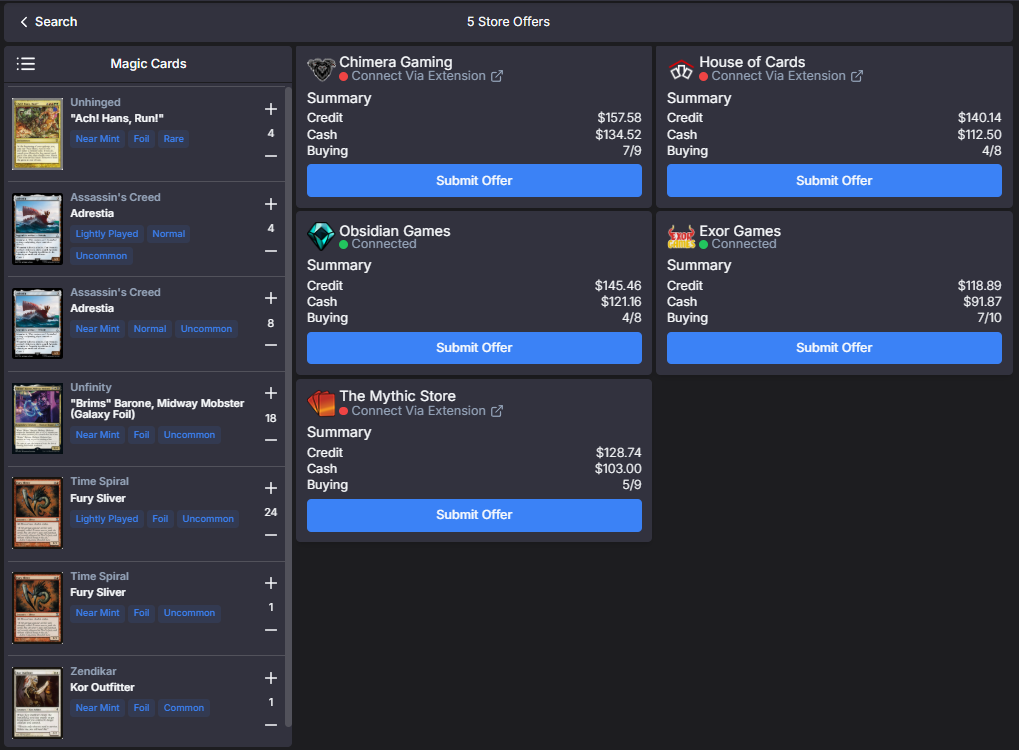Reduce quantity of Near Mint Adrestia
This screenshot has height=750, width=1019.
pyautogui.click(x=271, y=345)
